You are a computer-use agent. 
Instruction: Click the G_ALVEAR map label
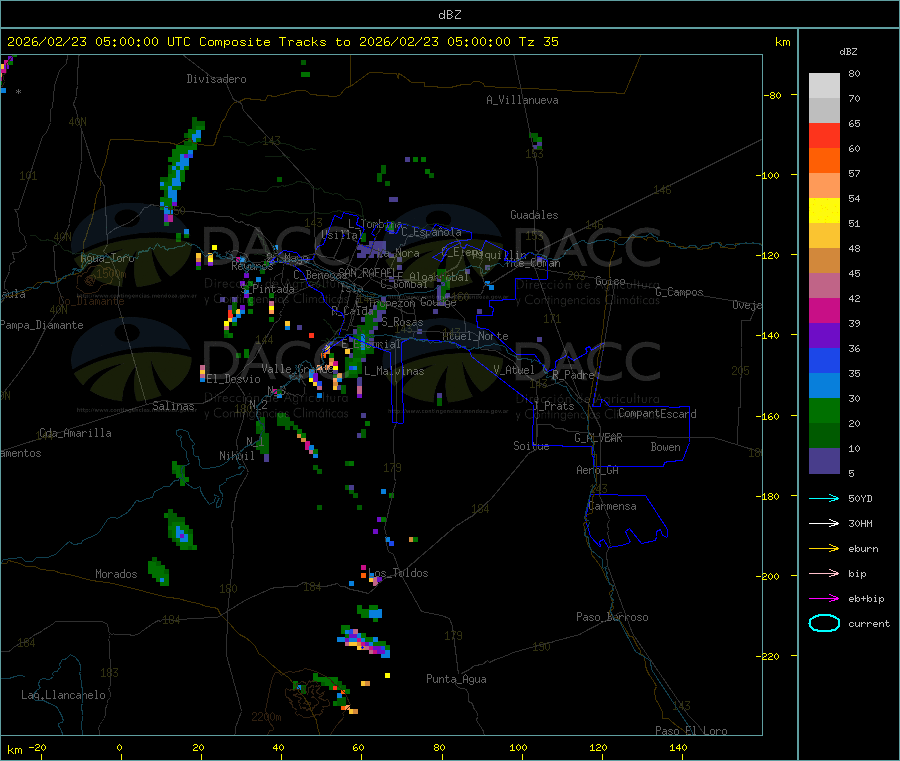[598, 438]
